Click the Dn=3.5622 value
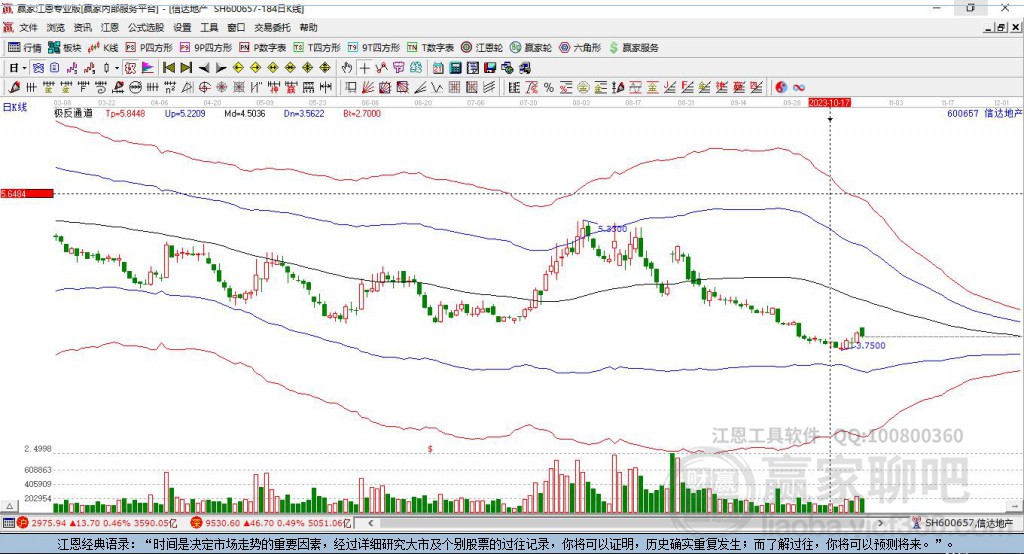The image size is (1024, 554). [x=304, y=114]
